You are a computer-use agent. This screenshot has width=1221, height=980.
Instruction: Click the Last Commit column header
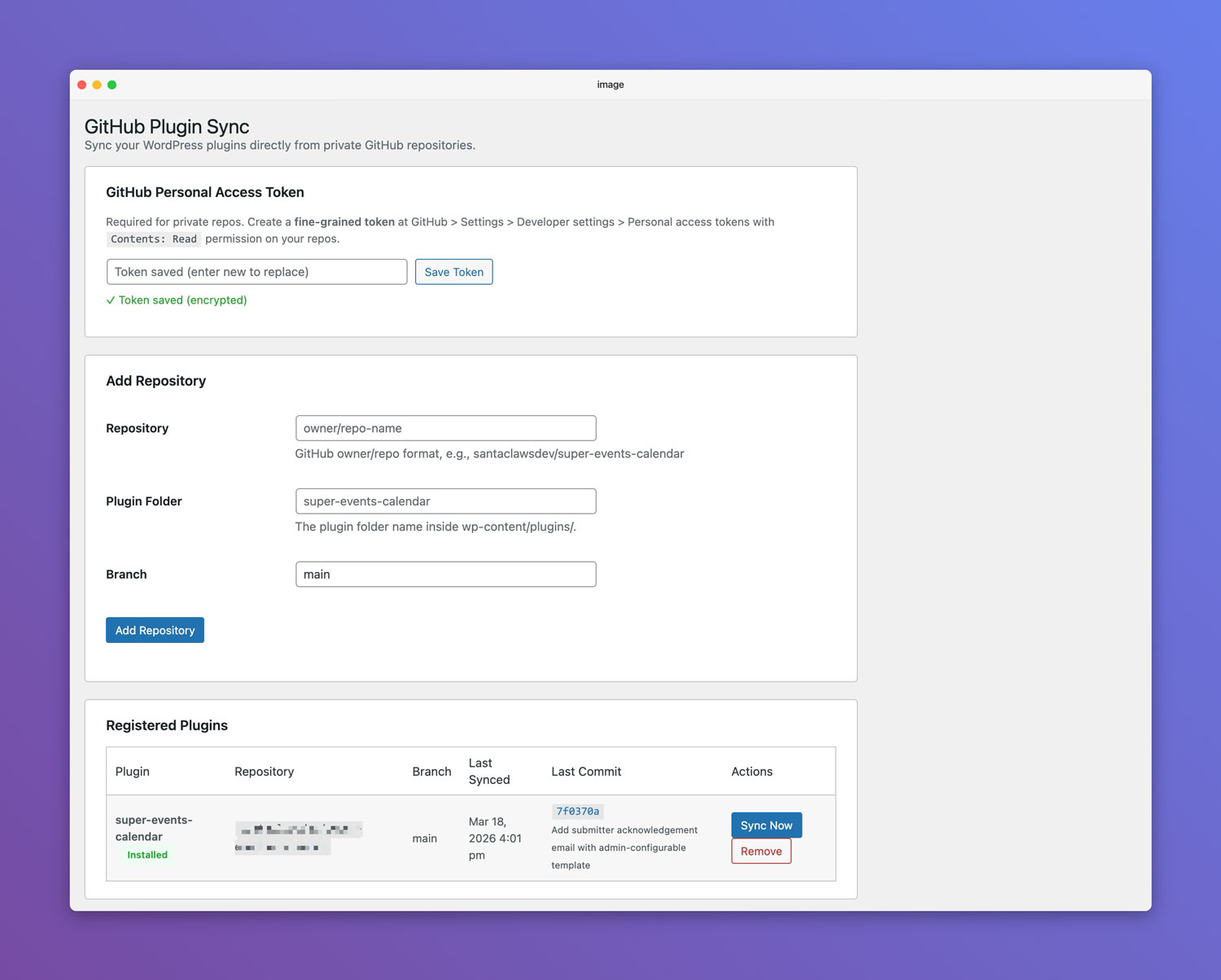[x=586, y=772]
